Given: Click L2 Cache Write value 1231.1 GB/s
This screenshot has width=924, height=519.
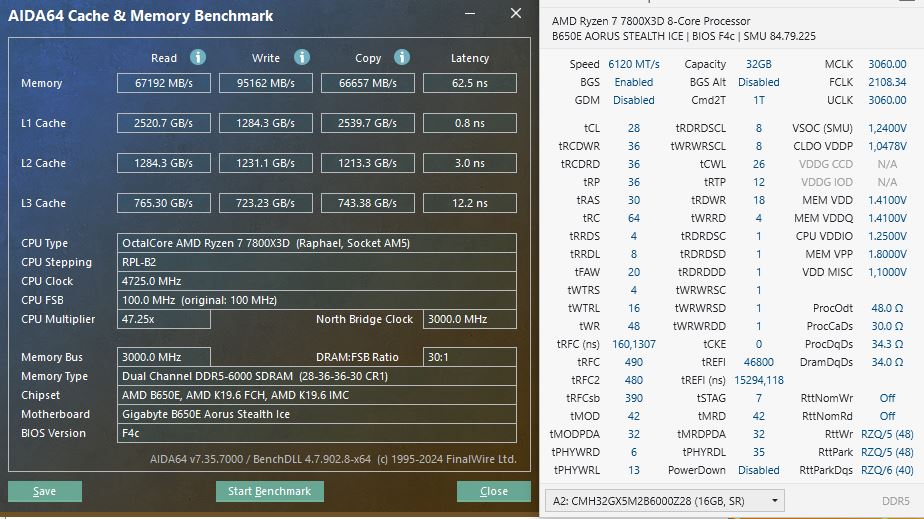Looking at the screenshot, I should coord(266,163).
